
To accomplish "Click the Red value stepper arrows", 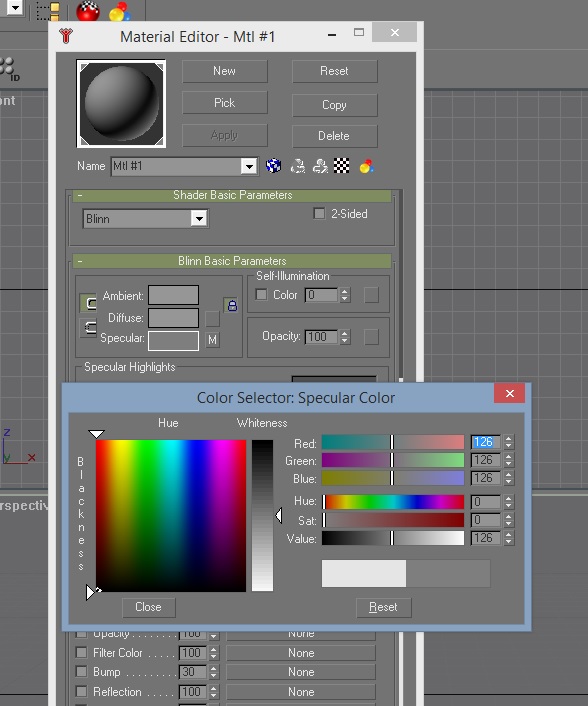I will pos(509,442).
